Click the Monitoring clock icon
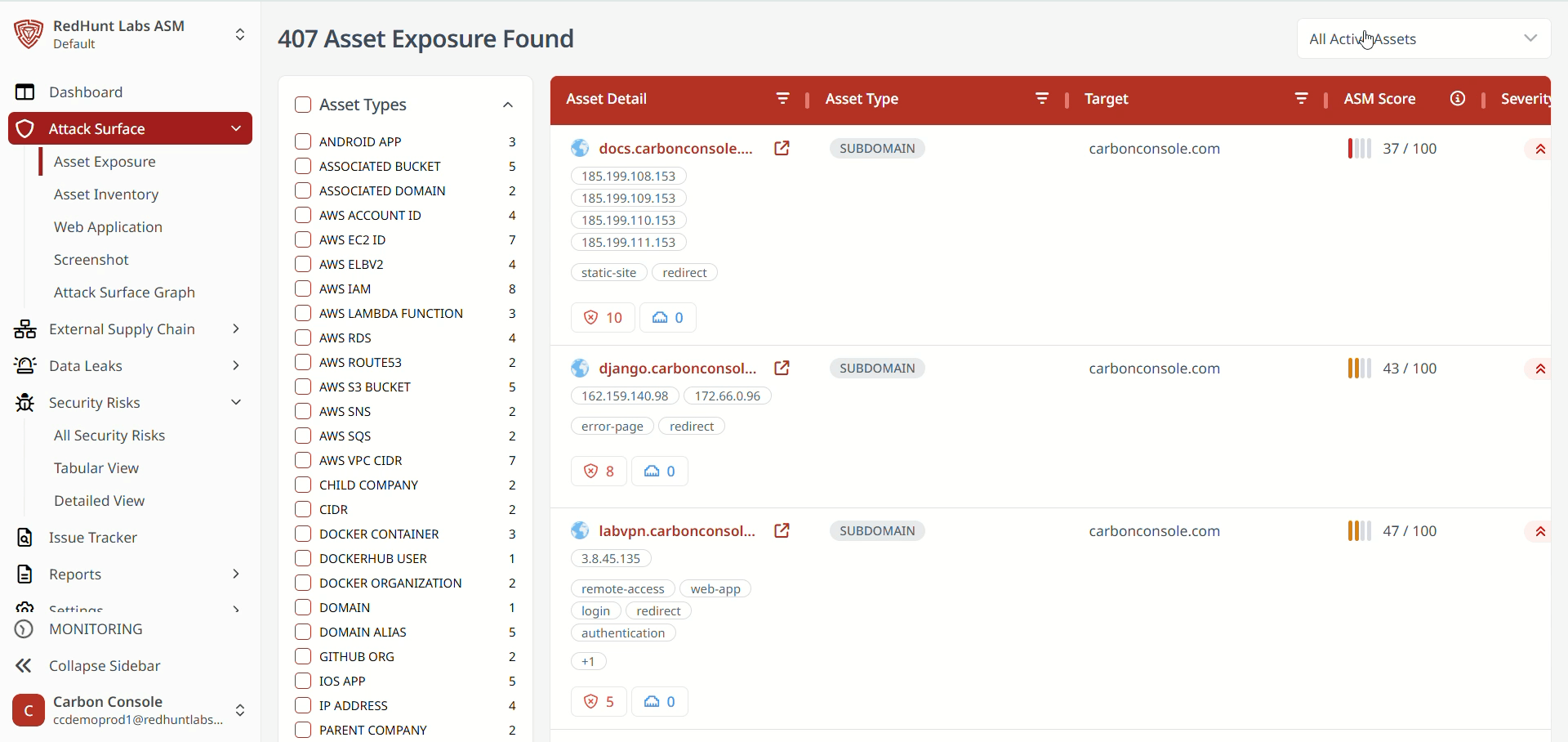The width and height of the screenshot is (1568, 742). click(x=24, y=629)
